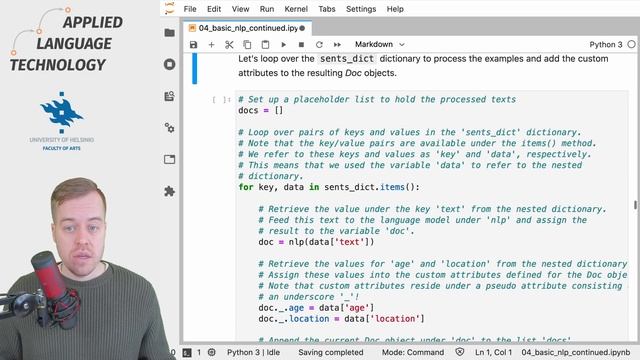Screen dimensions: 640x360
Task: Paste cell from clipboard
Action: coord(265,44)
